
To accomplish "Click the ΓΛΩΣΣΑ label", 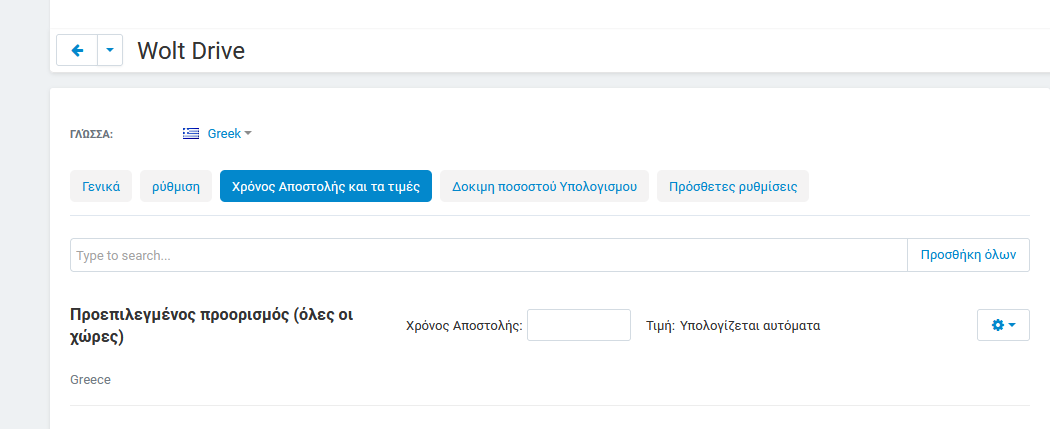I will point(92,134).
